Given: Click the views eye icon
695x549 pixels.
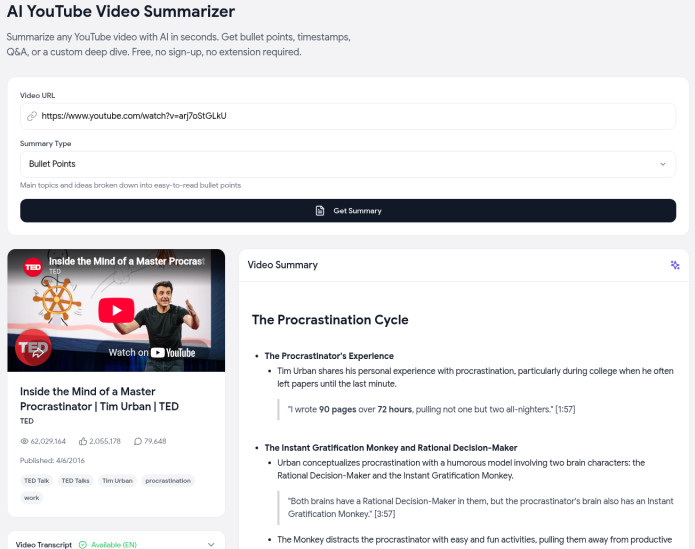Looking at the screenshot, I should point(24,441).
